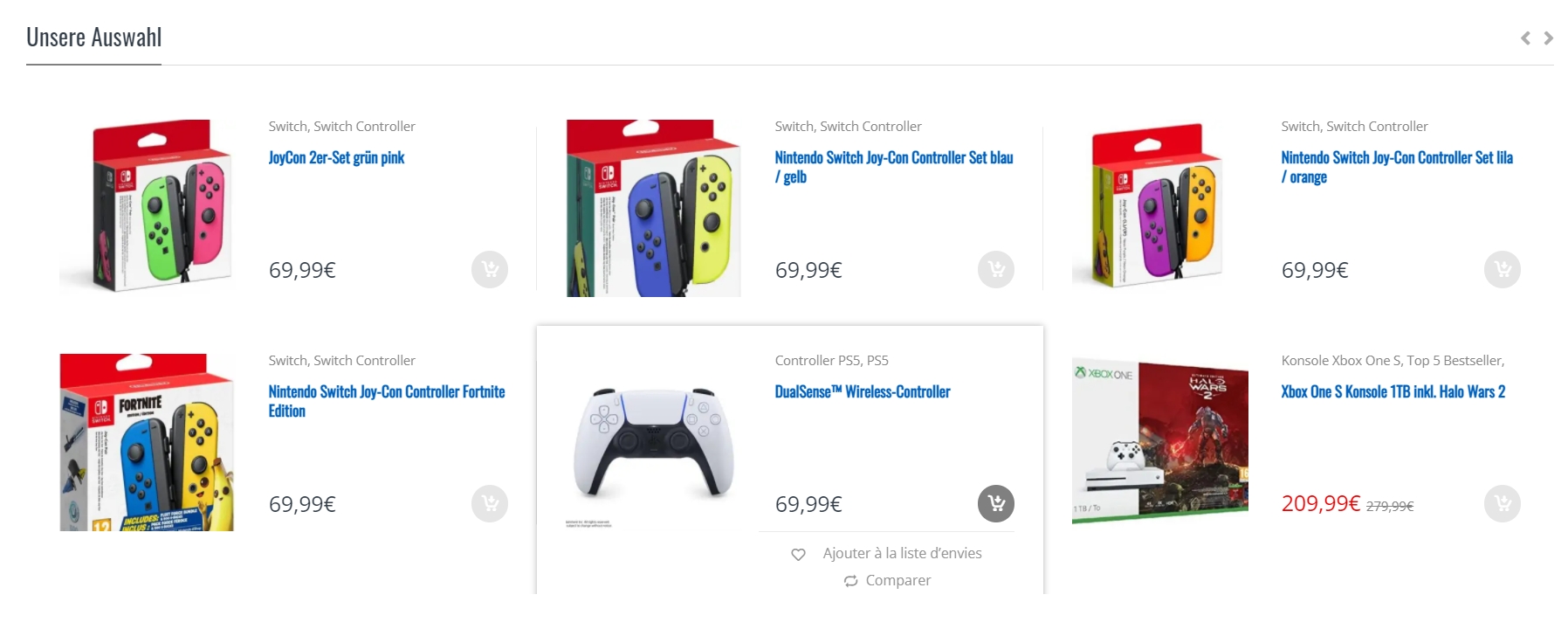The image size is (1568, 643).
Task: Click Controller PS5 category link
Action: (x=817, y=360)
